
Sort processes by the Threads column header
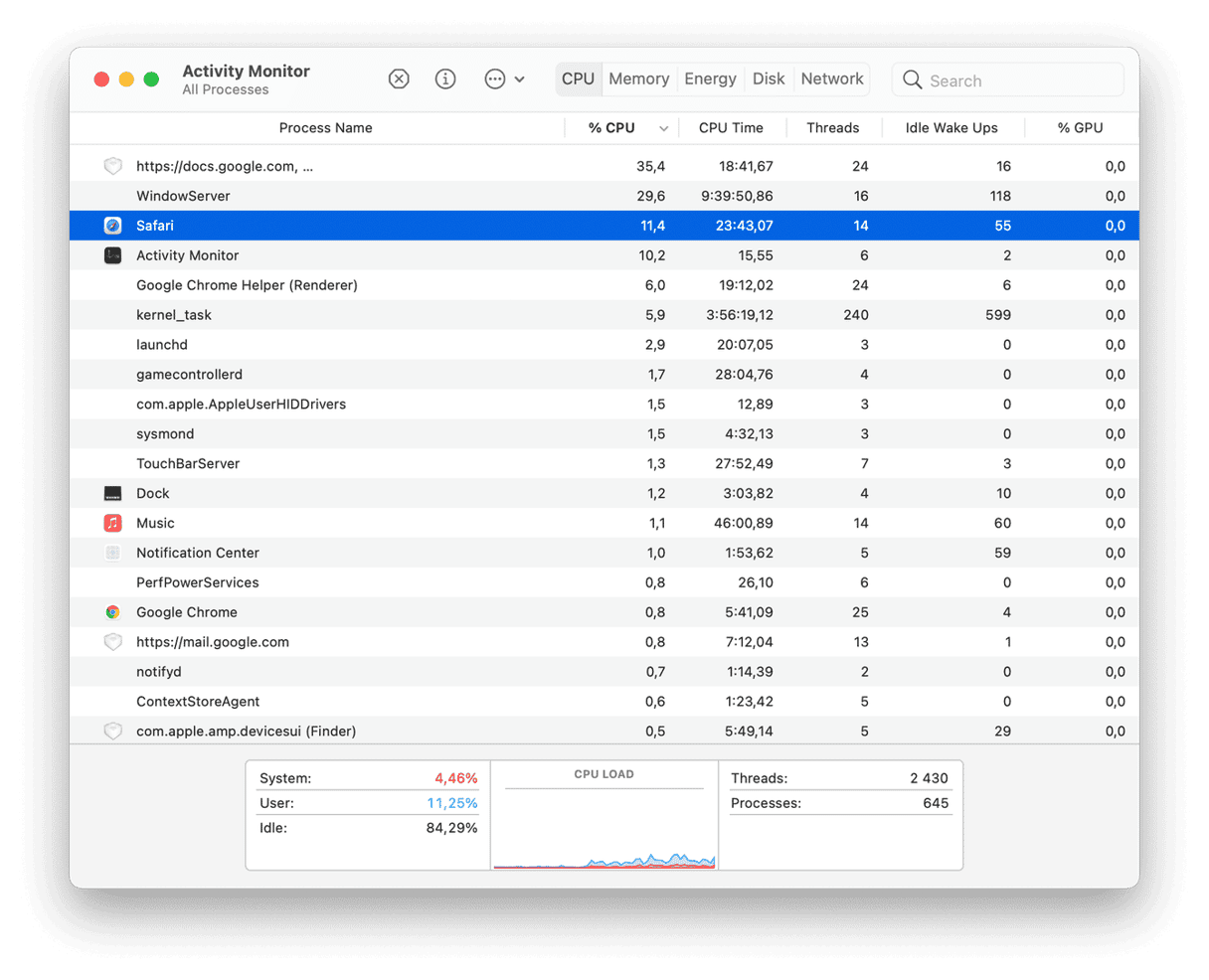(x=833, y=127)
